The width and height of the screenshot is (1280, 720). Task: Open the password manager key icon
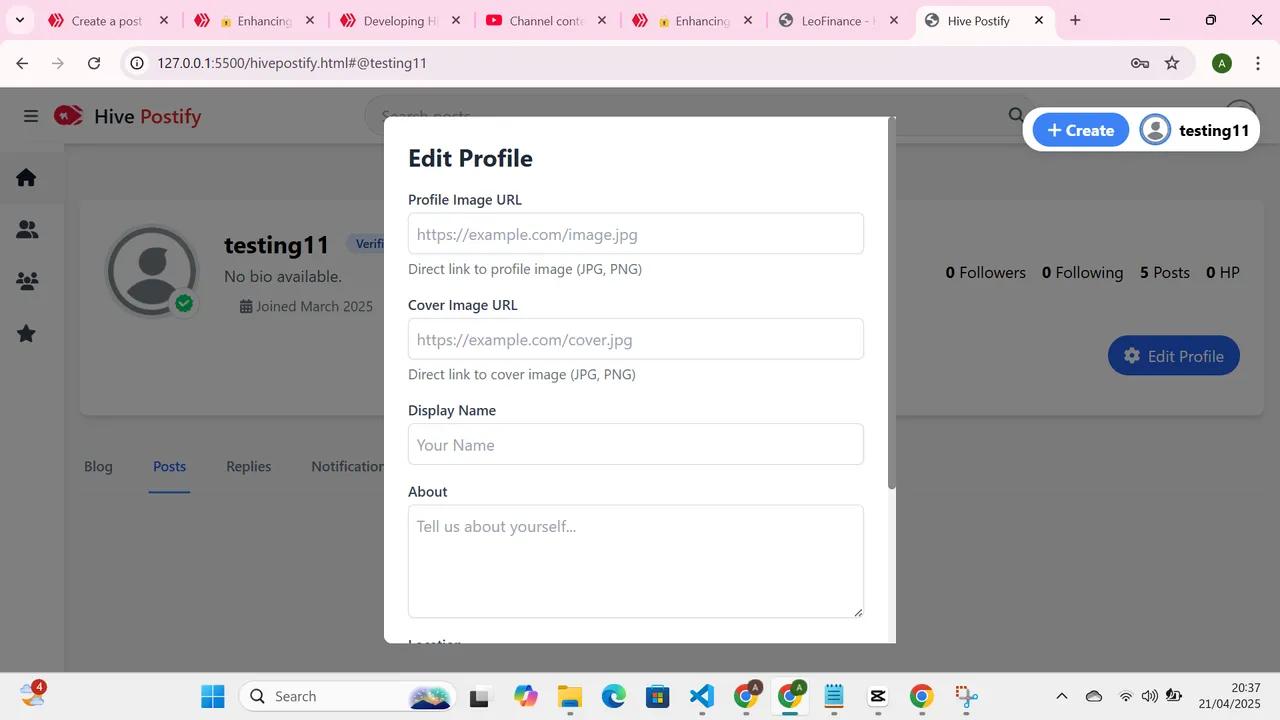[x=1140, y=63]
